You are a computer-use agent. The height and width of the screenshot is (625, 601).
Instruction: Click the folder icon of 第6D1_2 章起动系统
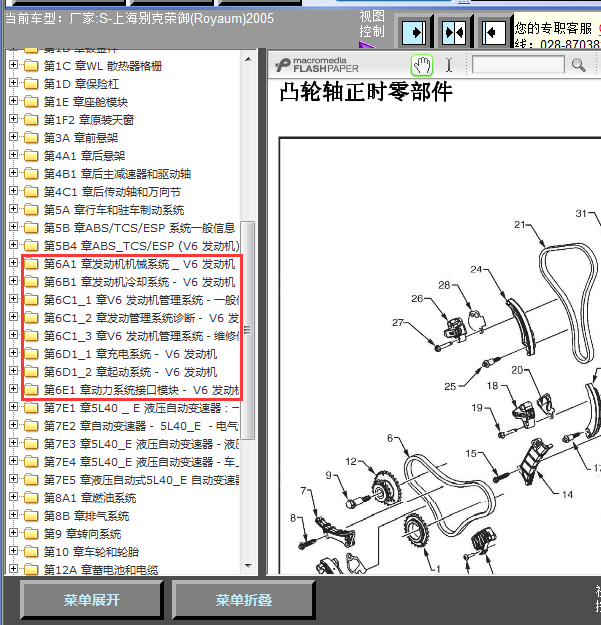coord(31,371)
